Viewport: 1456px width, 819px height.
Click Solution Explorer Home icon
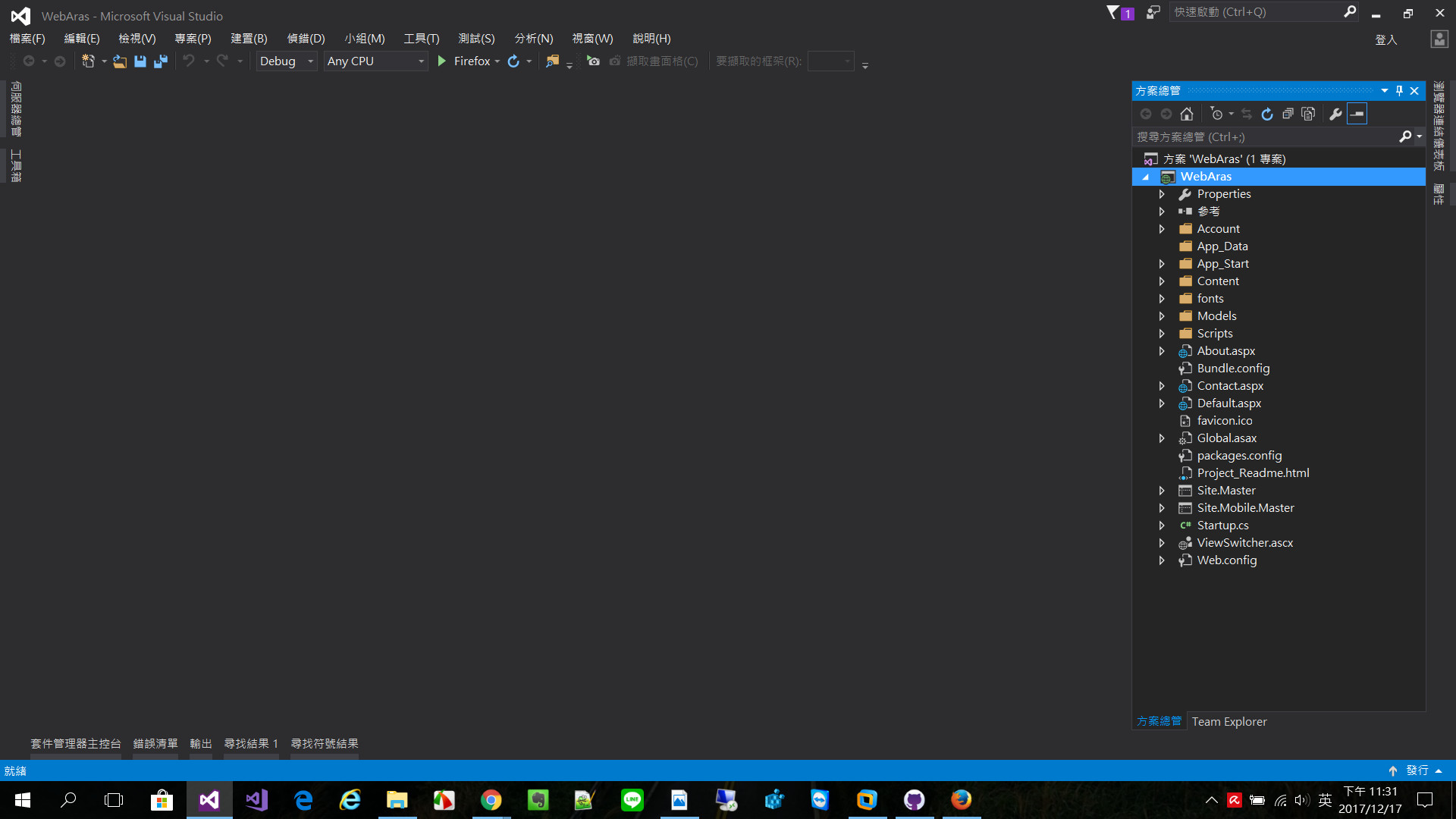click(x=1187, y=114)
